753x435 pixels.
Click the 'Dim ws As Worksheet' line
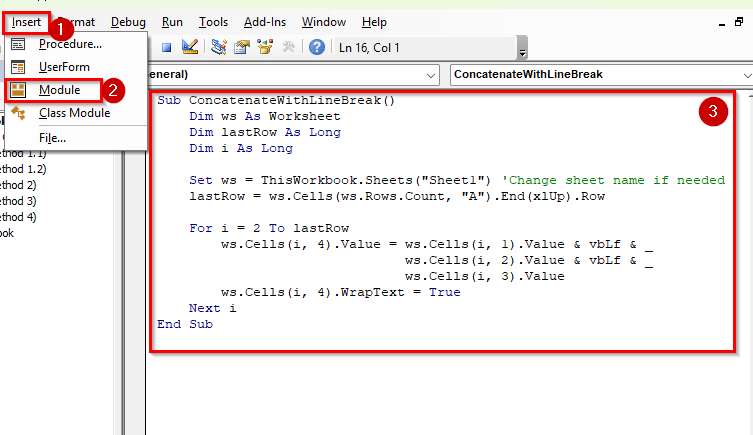[265, 116]
